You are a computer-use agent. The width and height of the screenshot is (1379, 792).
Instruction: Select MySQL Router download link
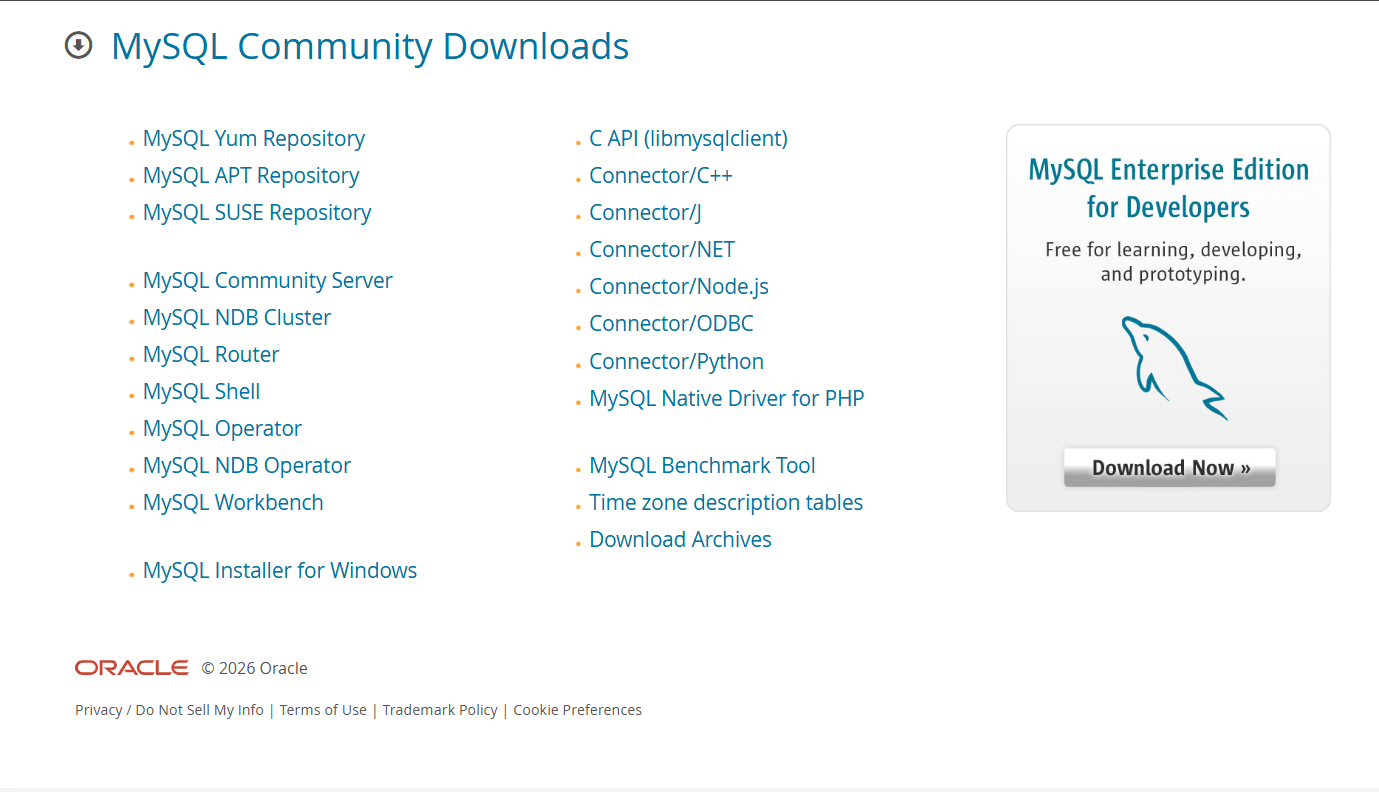pos(211,354)
